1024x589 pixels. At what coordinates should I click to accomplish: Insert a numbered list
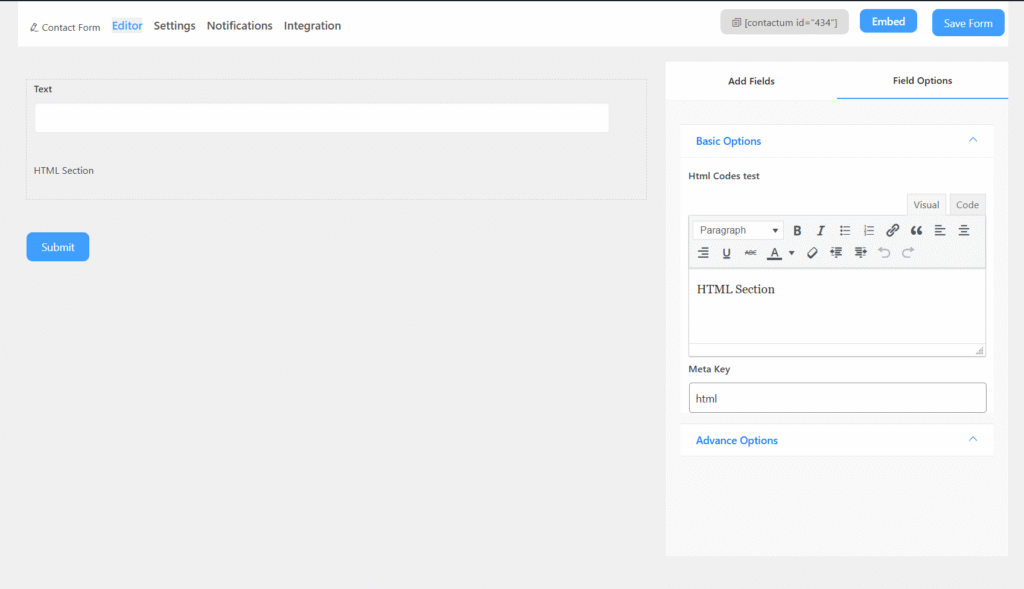point(869,231)
